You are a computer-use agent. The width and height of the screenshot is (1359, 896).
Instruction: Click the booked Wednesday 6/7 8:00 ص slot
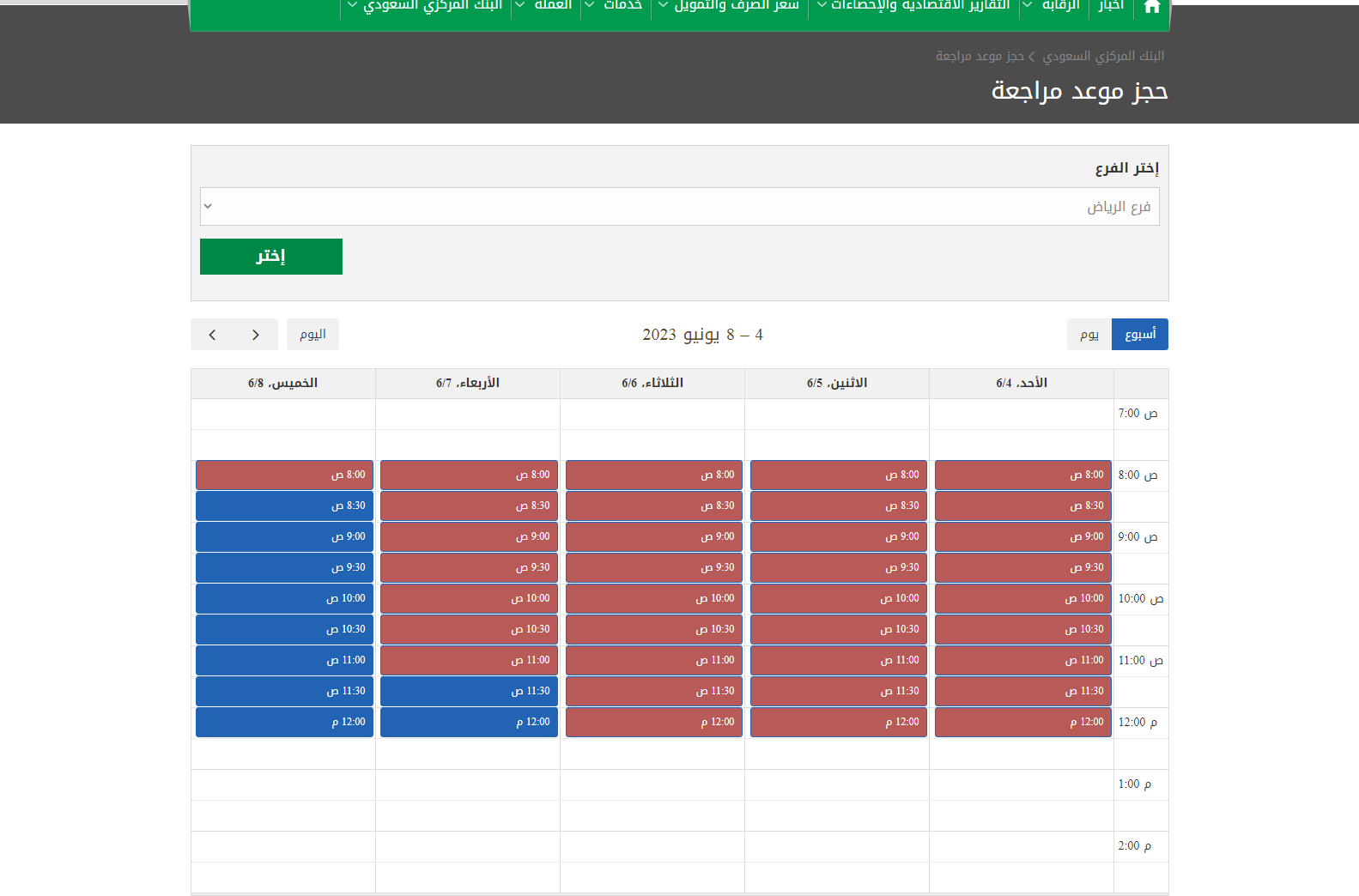coord(470,475)
